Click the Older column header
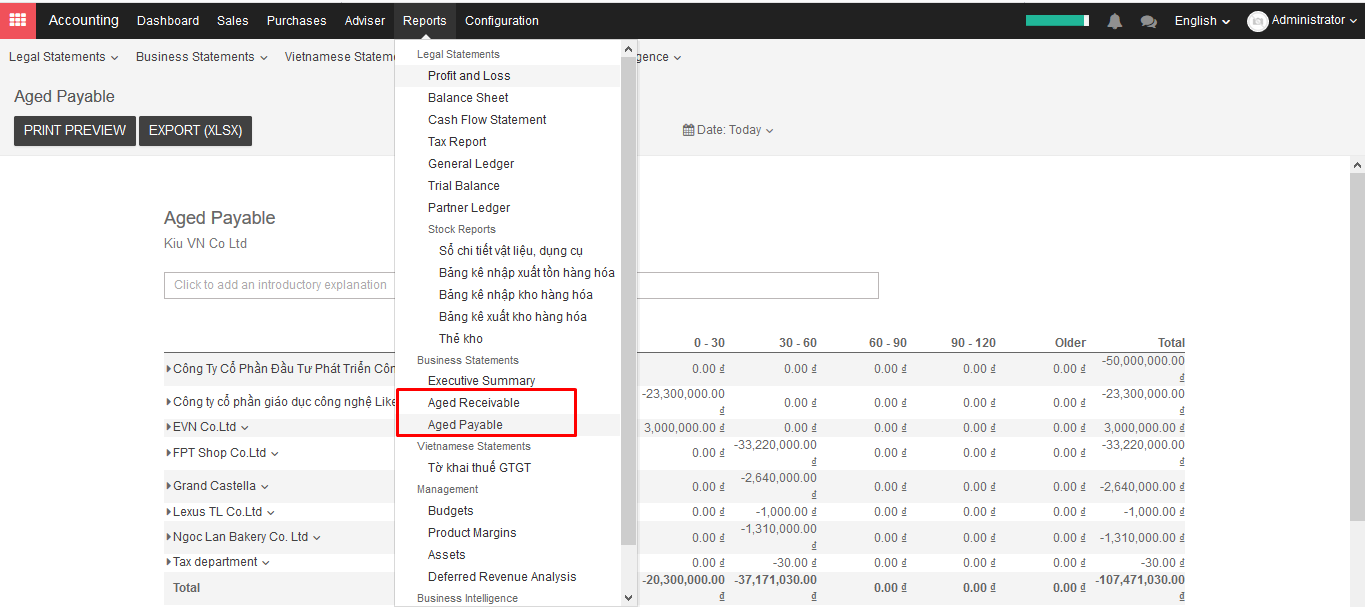The width and height of the screenshot is (1365, 607). pos(1070,343)
